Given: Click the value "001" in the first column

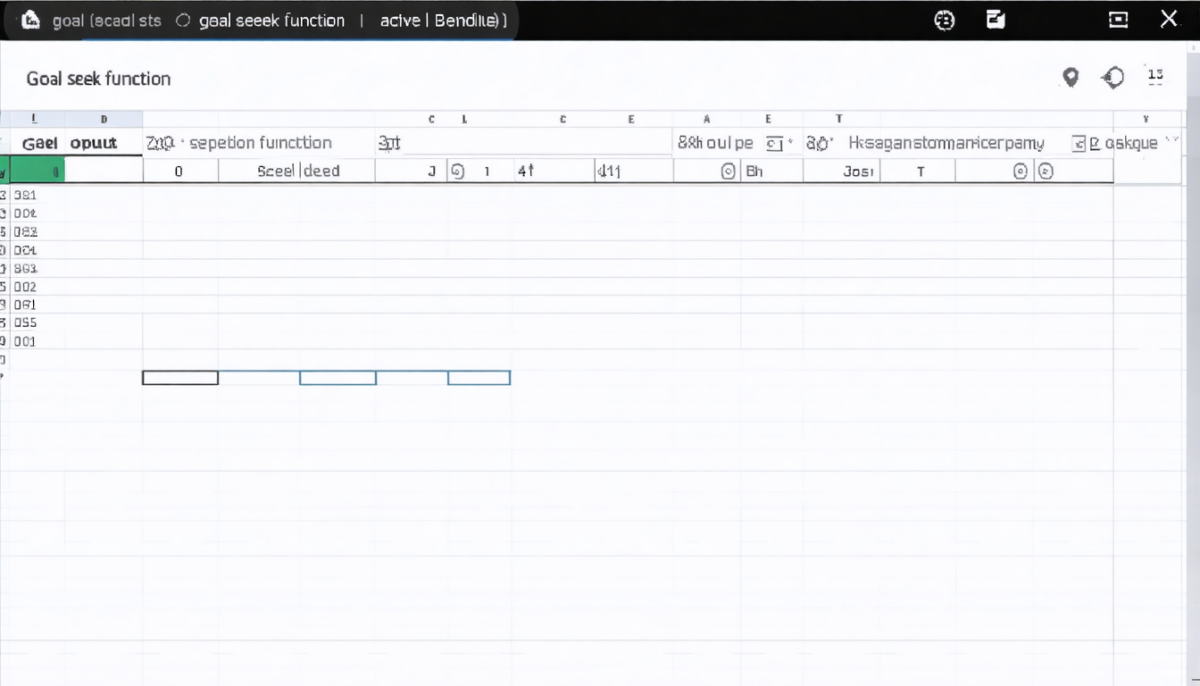Looking at the screenshot, I should point(25,341).
